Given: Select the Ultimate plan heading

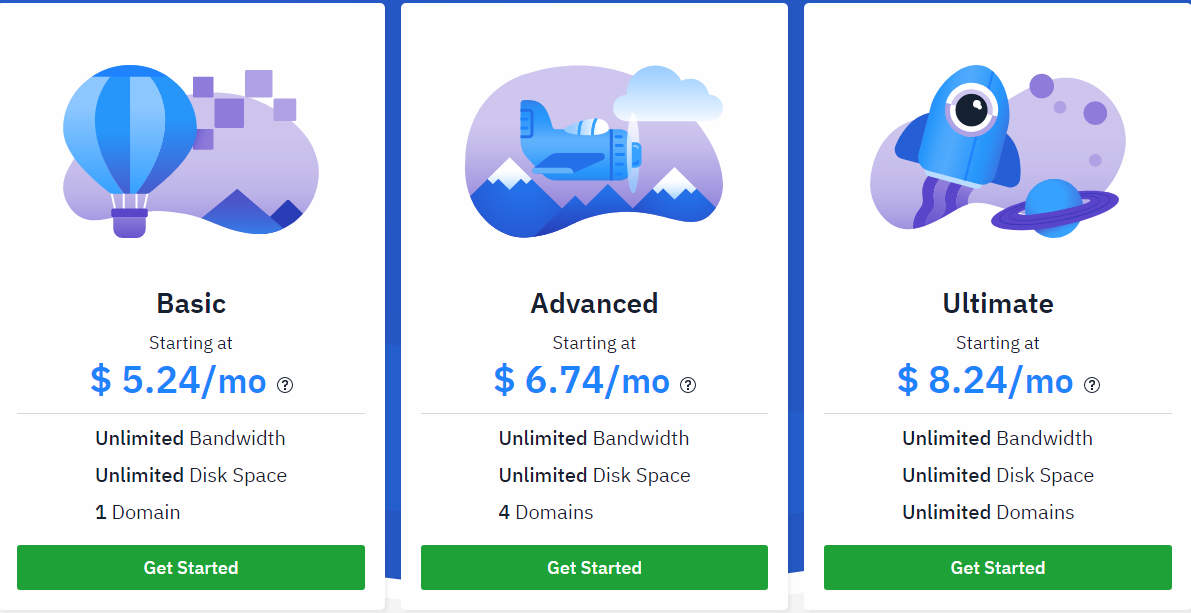Looking at the screenshot, I should point(998,303).
